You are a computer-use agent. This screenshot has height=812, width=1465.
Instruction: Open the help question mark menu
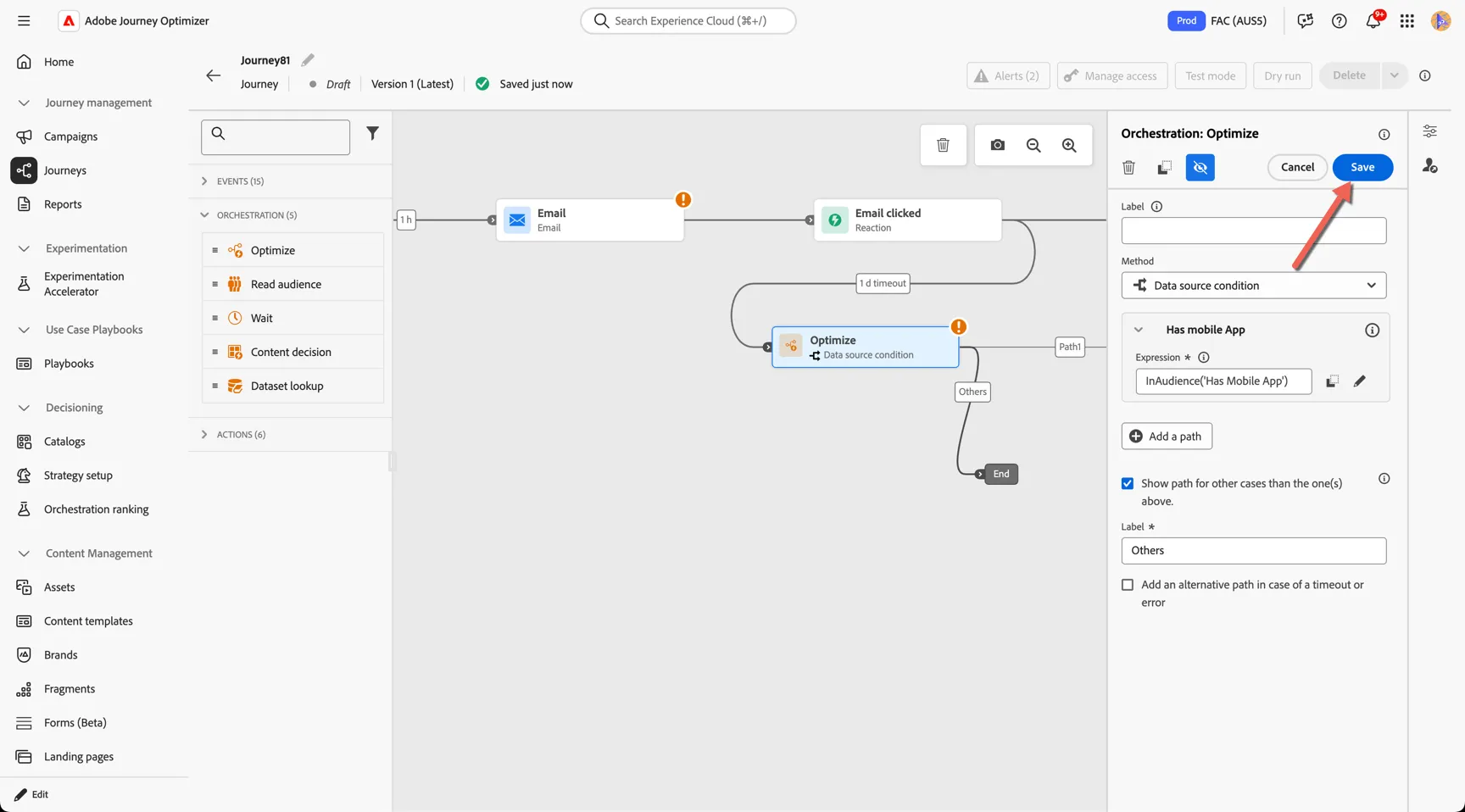coord(1340,20)
